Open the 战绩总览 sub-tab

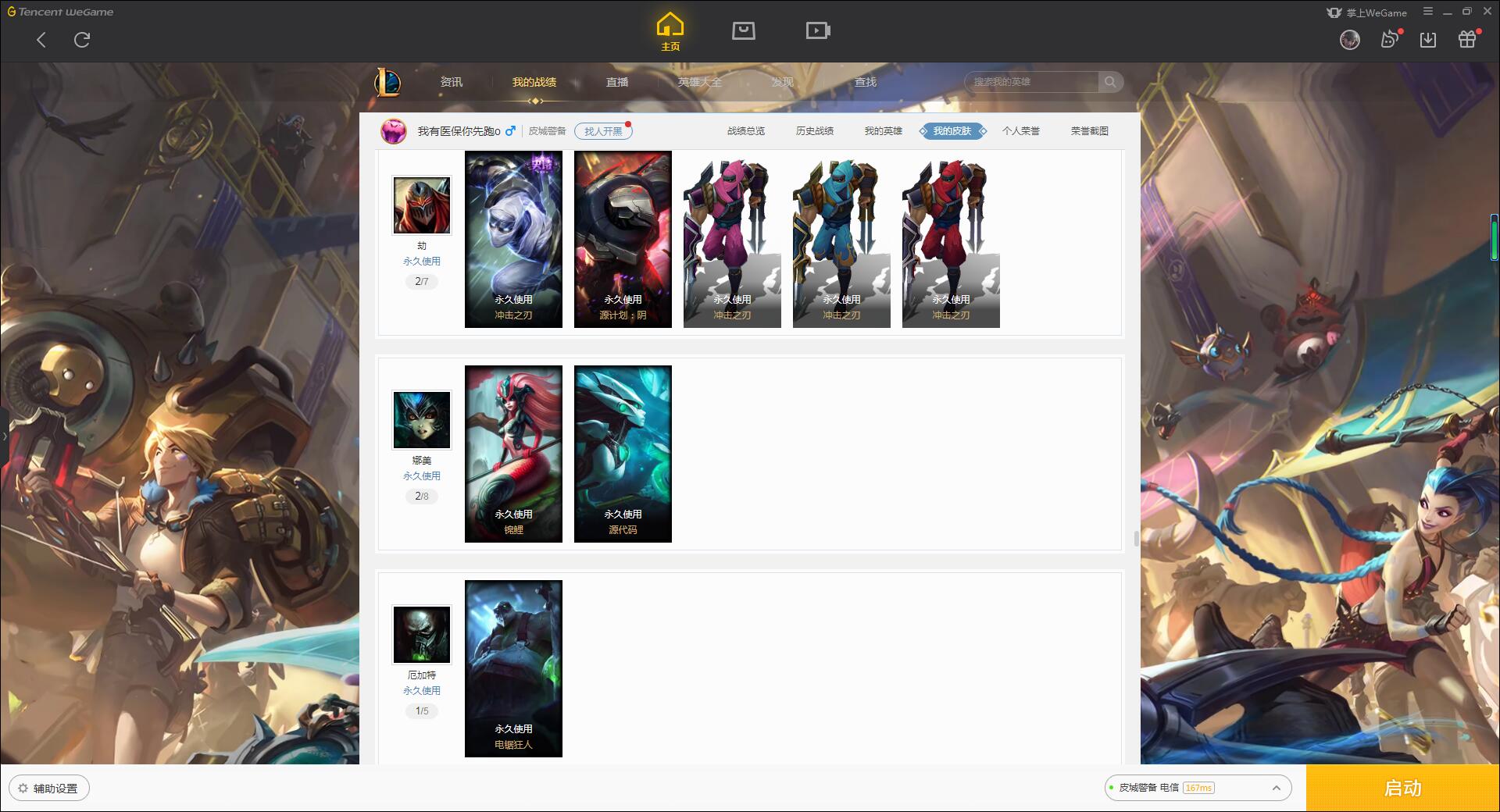(746, 131)
